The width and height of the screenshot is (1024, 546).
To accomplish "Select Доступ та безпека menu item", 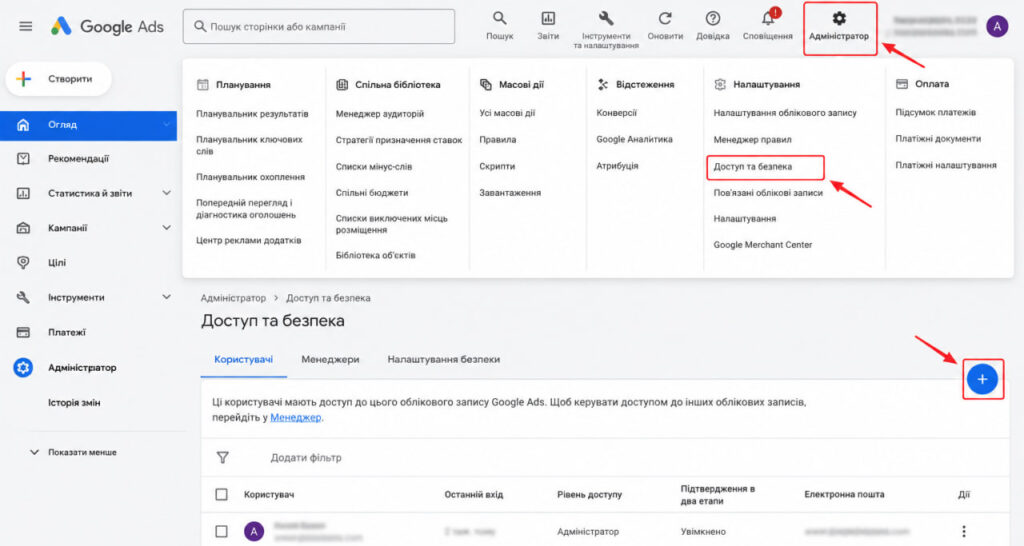I will [752, 167].
